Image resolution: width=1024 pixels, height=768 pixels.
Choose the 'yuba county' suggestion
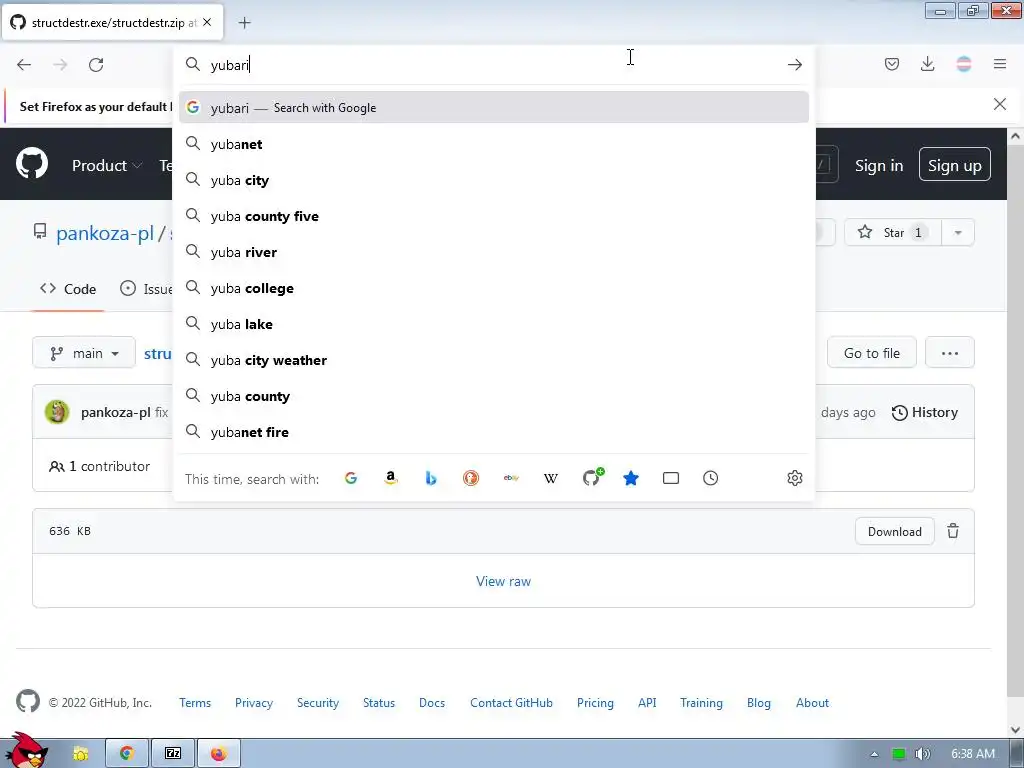[494, 396]
